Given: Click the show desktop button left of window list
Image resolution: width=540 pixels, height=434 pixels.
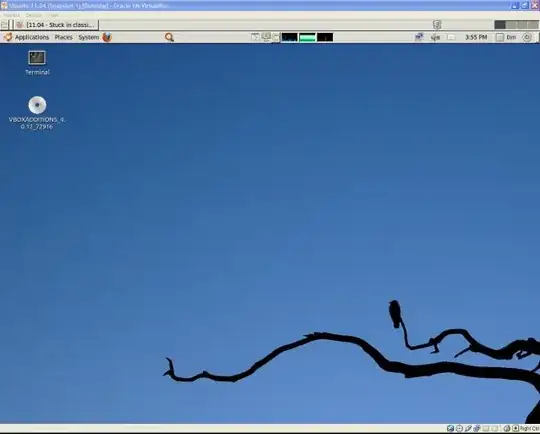Looking at the screenshot, I should pos(4,25).
